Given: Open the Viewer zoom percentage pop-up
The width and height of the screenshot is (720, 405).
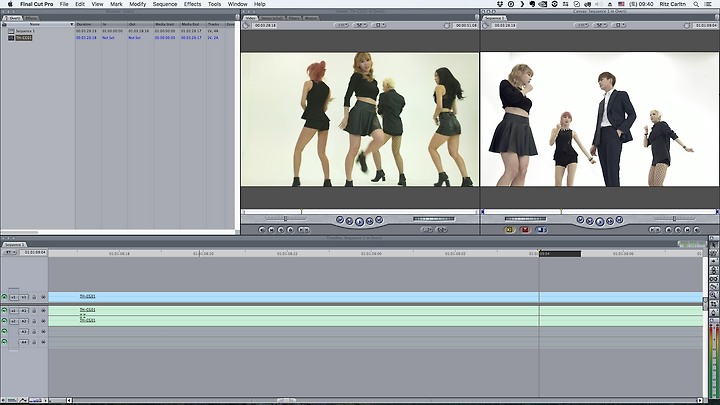Looking at the screenshot, I should pyautogui.click(x=341, y=25).
